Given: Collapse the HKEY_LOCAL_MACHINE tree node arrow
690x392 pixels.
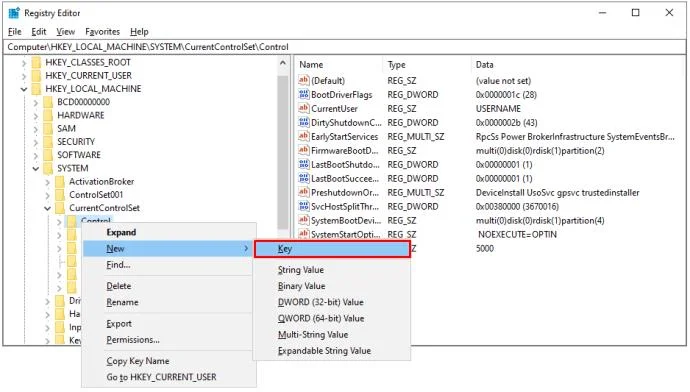Looking at the screenshot, I should pyautogui.click(x=24, y=89).
